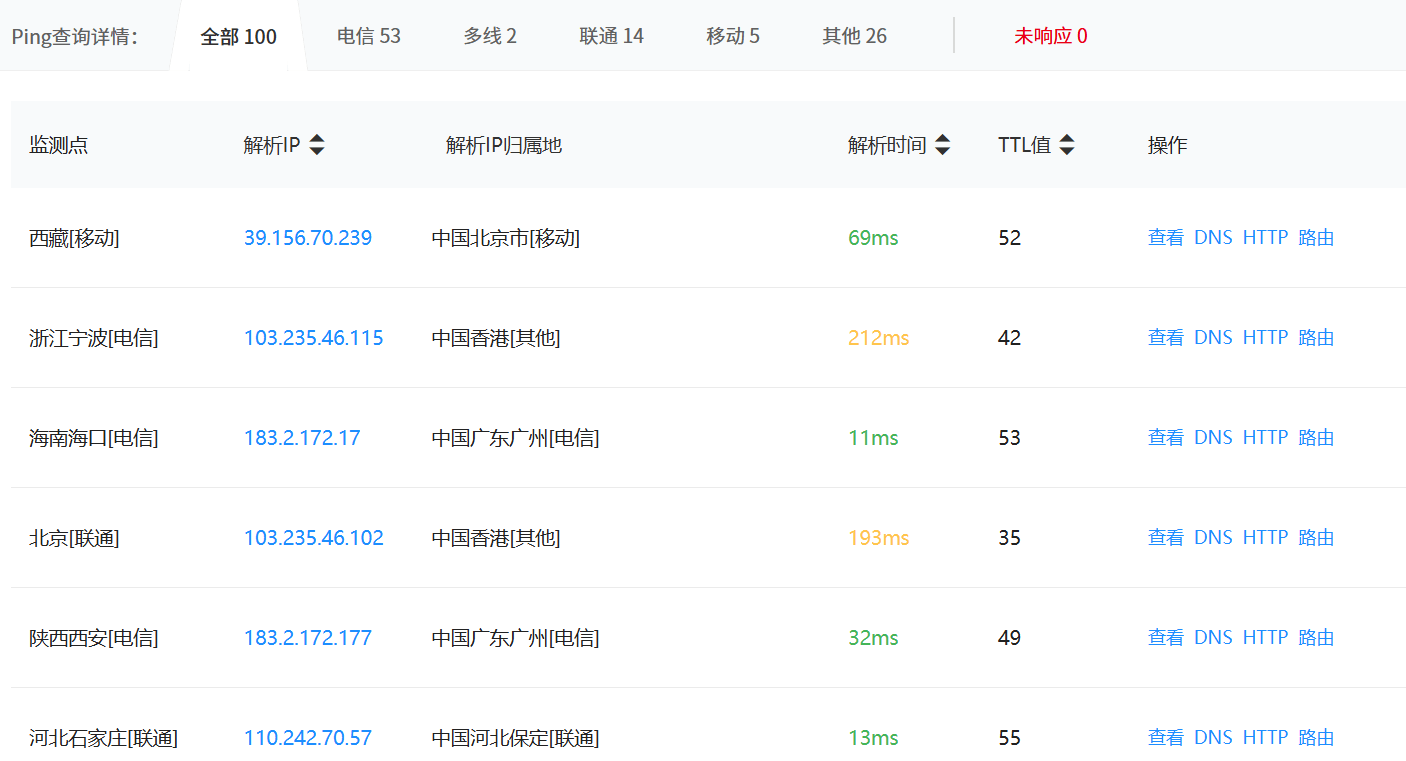
Task: Click 查看 for 河北石家庄[联通]
Action: [x=1166, y=738]
